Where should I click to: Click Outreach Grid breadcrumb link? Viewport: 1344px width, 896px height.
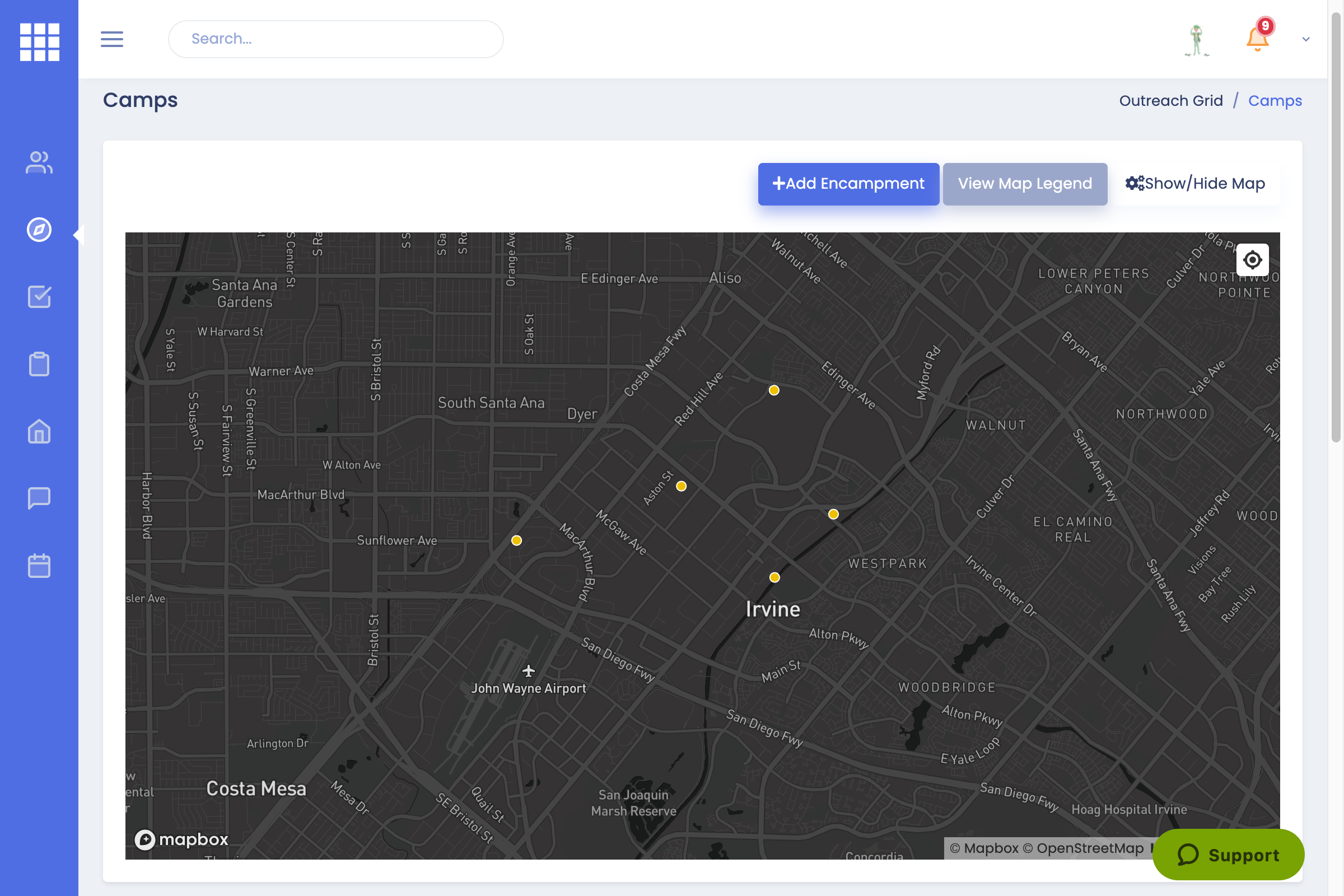coord(1170,101)
